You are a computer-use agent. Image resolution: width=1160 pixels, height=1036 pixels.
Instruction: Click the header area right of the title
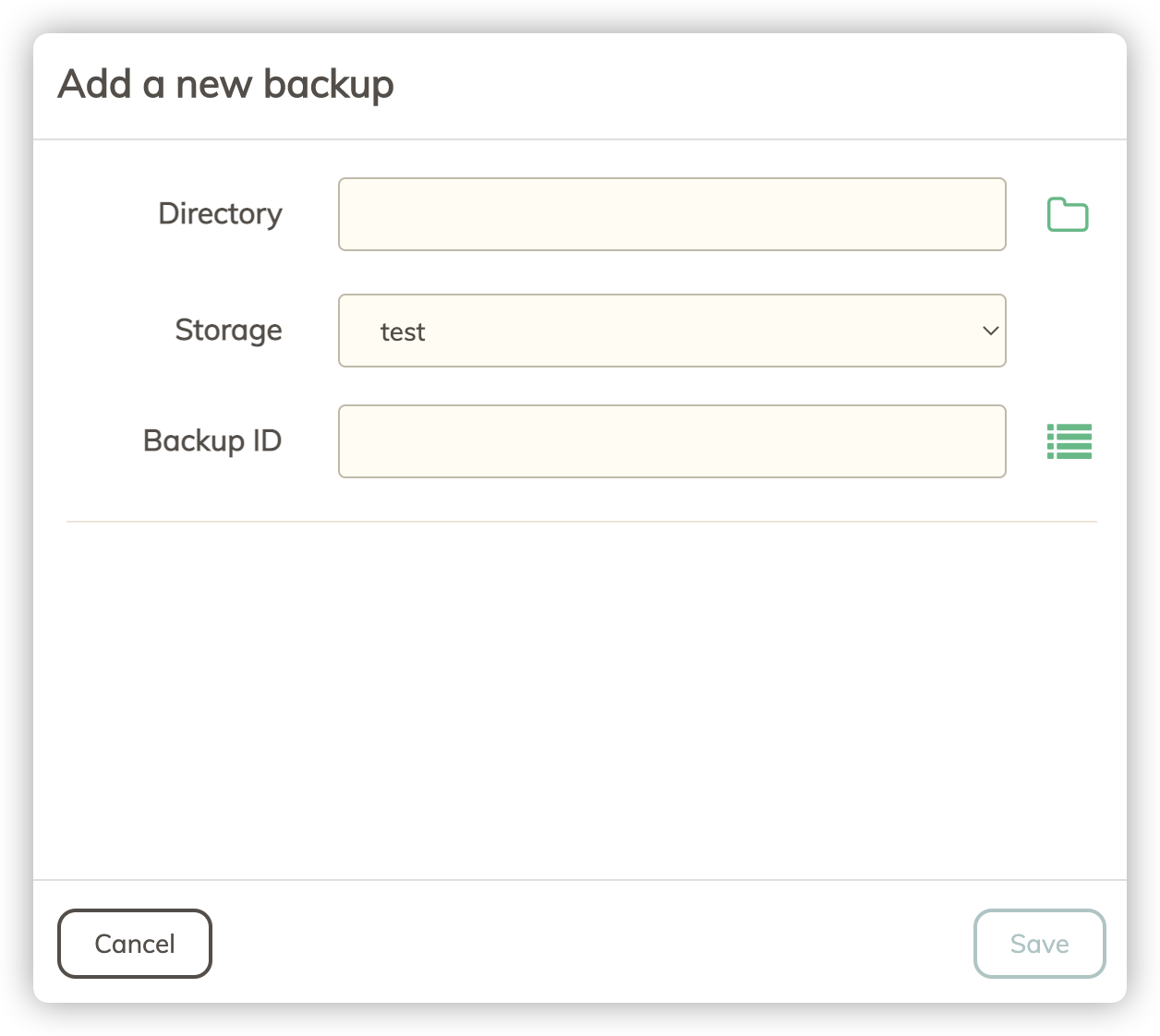click(757, 85)
